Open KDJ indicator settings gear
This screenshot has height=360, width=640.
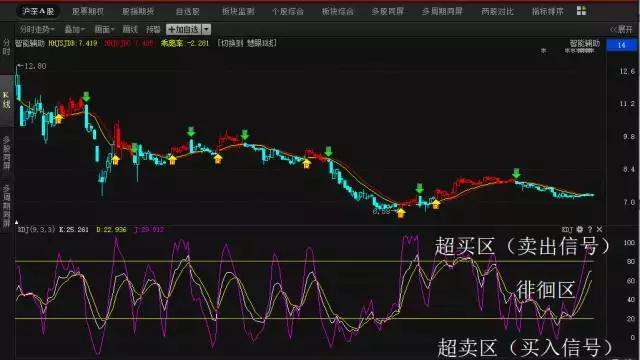pyautogui.click(x=580, y=229)
